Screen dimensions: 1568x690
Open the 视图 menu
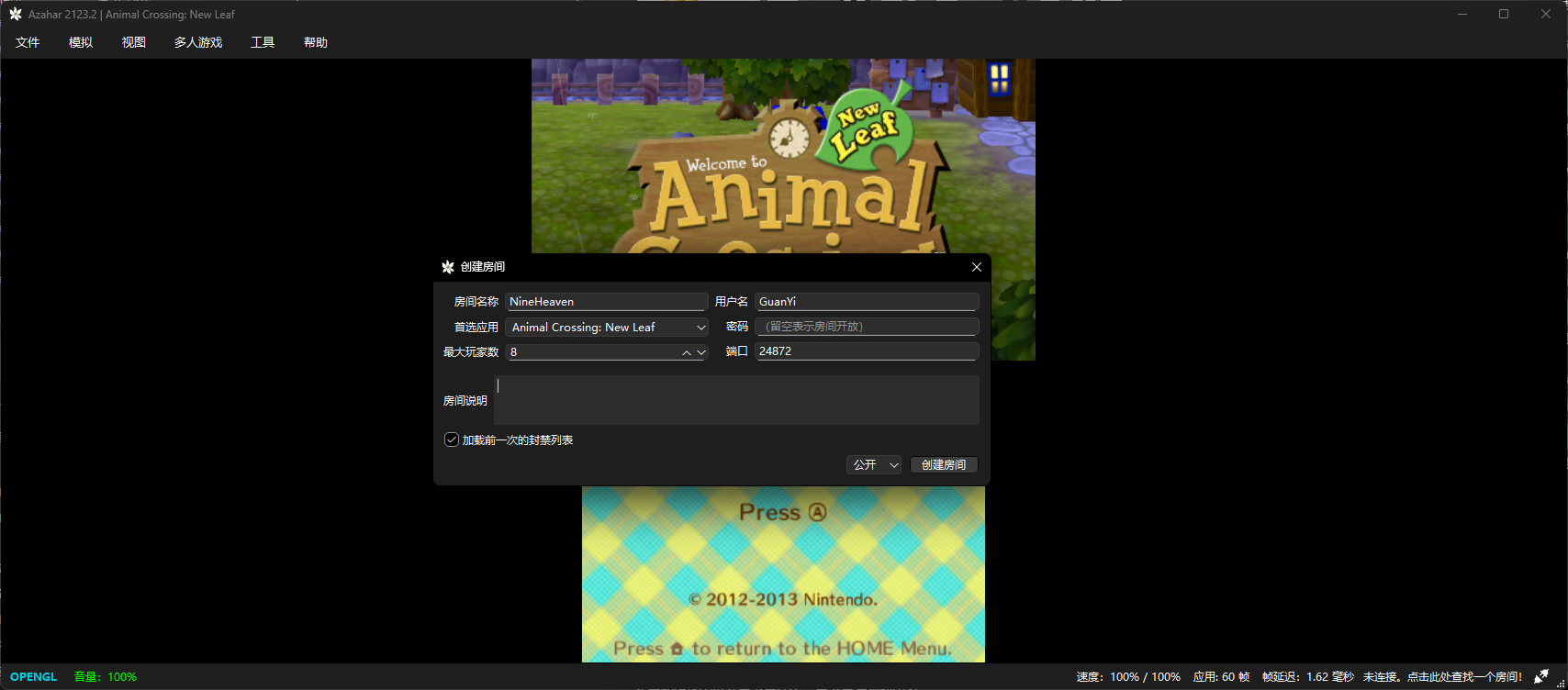tap(134, 42)
